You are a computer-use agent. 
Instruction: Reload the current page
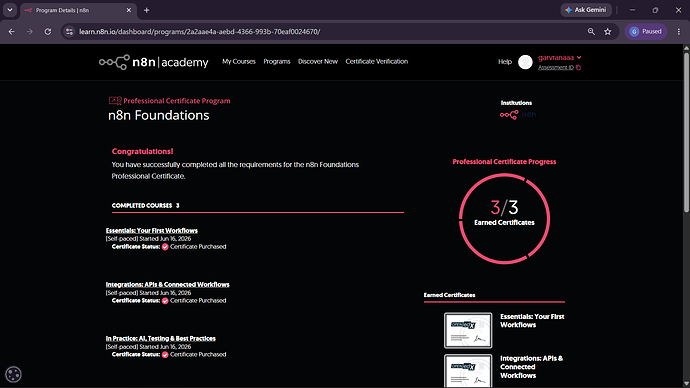coord(48,32)
